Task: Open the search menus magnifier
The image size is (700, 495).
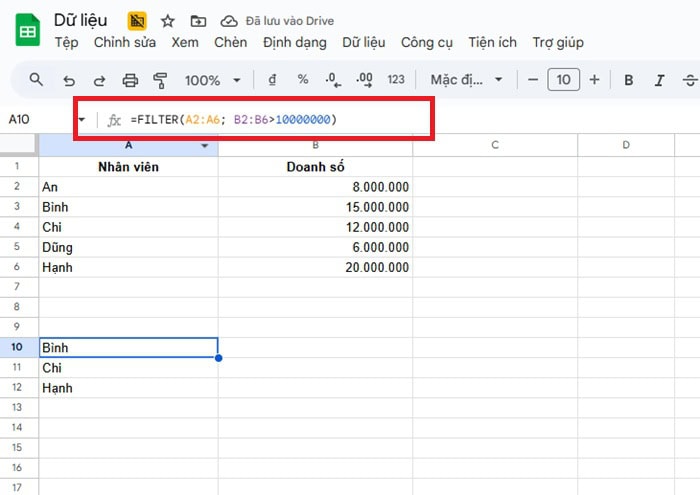Action: tap(36, 80)
